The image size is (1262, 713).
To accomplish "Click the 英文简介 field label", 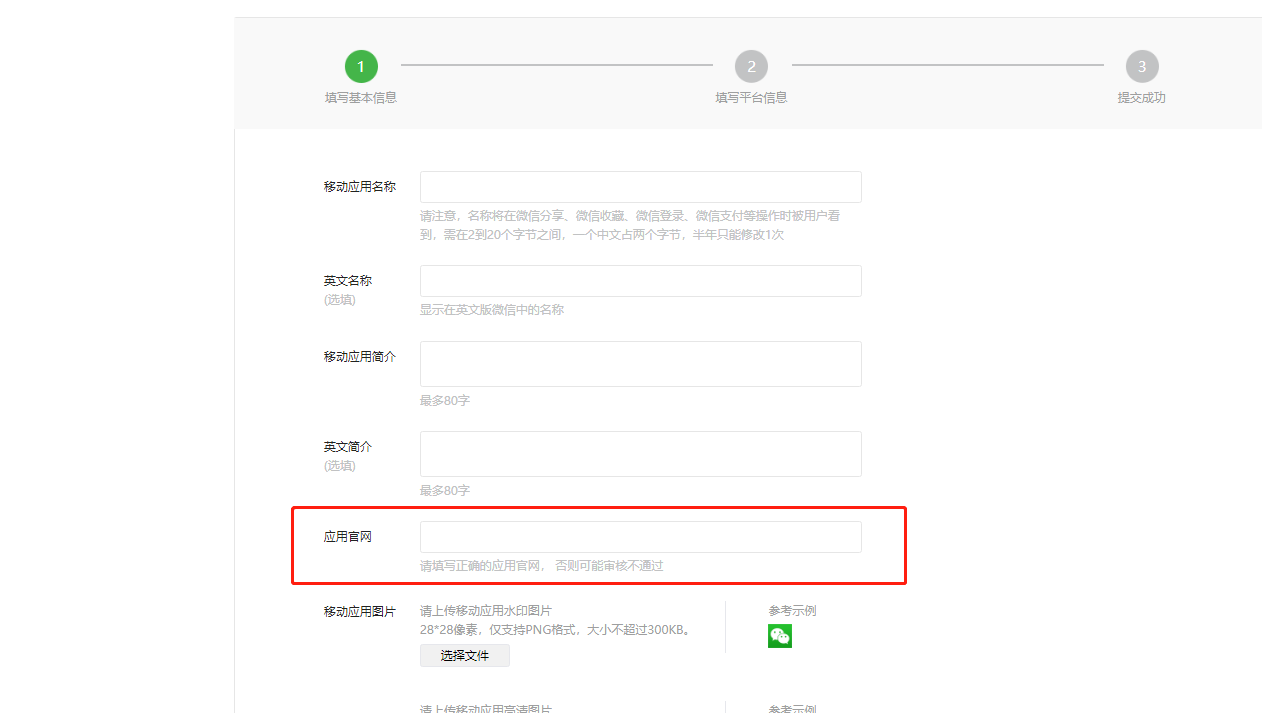I will [x=348, y=447].
